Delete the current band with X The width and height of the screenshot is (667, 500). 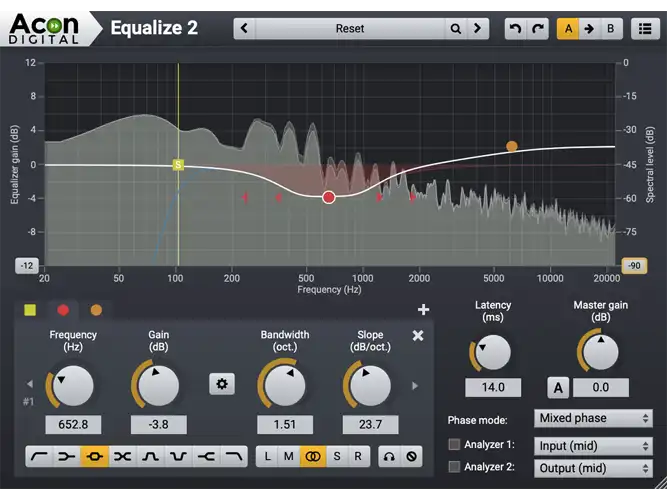[418, 336]
